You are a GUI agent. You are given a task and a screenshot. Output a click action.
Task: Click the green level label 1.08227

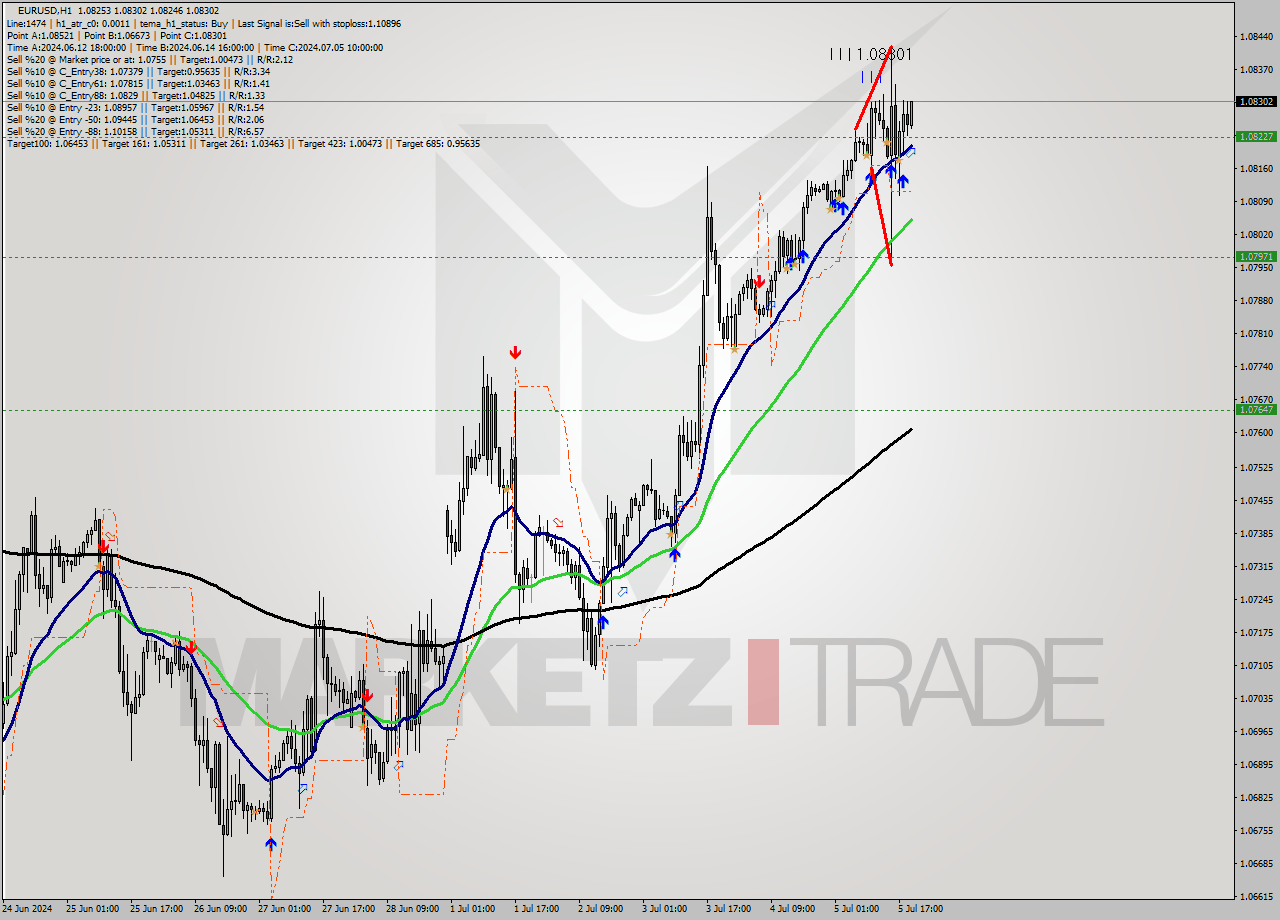1256,137
